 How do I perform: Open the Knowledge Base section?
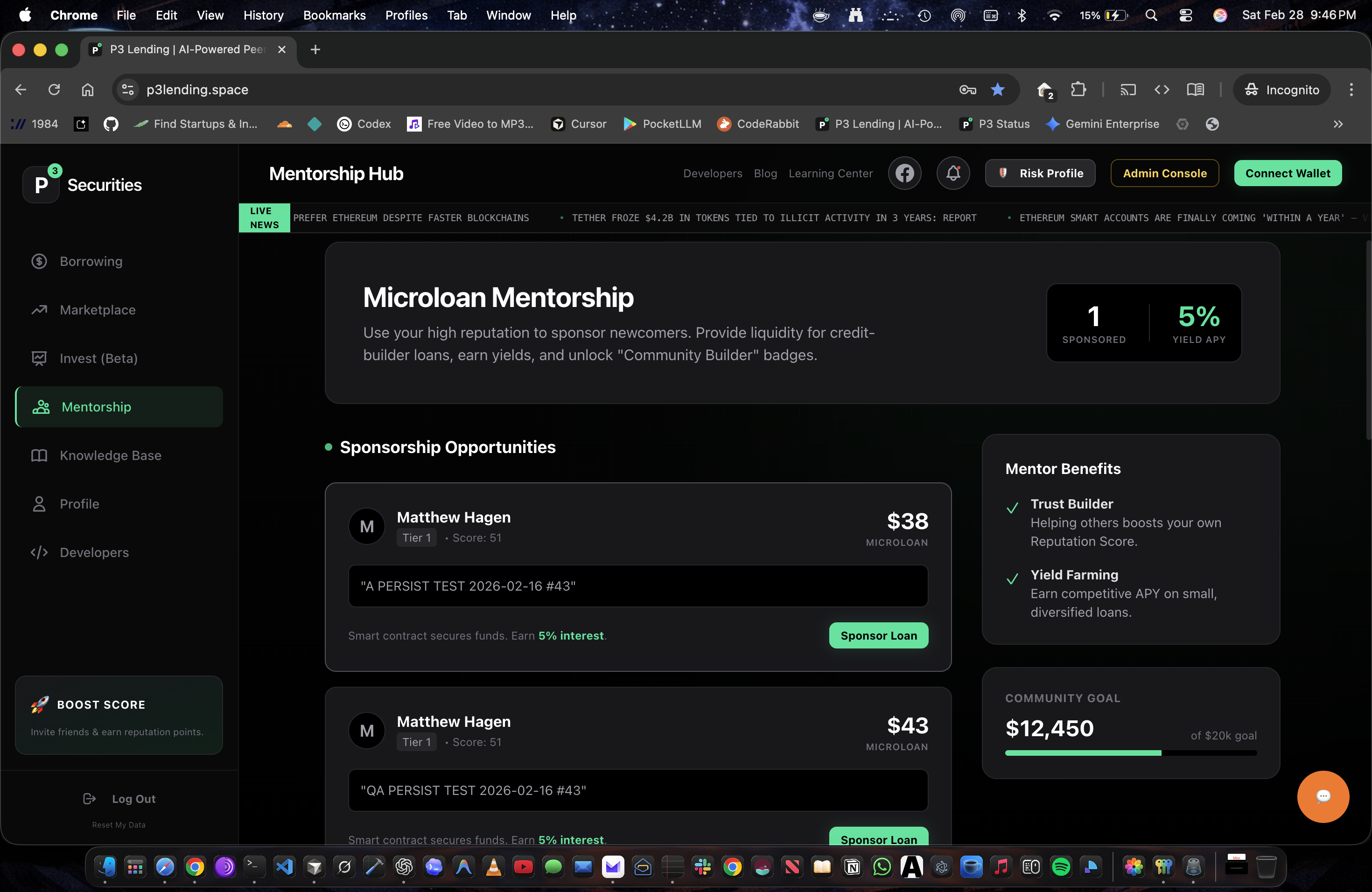tap(110, 455)
